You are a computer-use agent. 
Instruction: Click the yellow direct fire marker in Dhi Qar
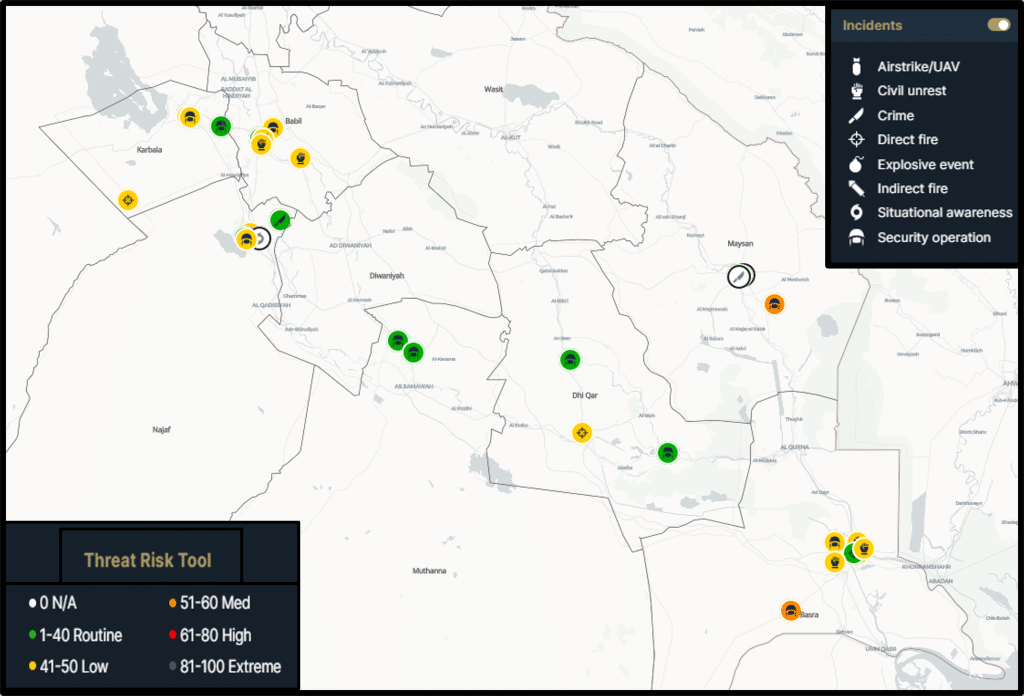point(582,432)
